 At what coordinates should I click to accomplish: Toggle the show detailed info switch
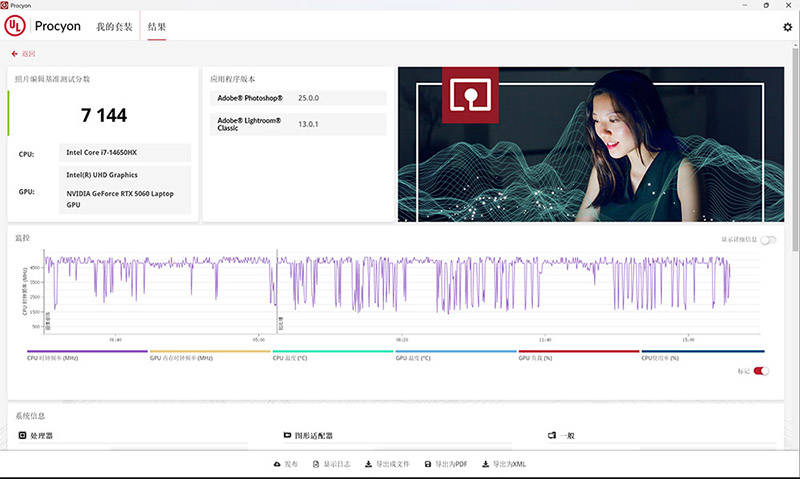point(768,240)
